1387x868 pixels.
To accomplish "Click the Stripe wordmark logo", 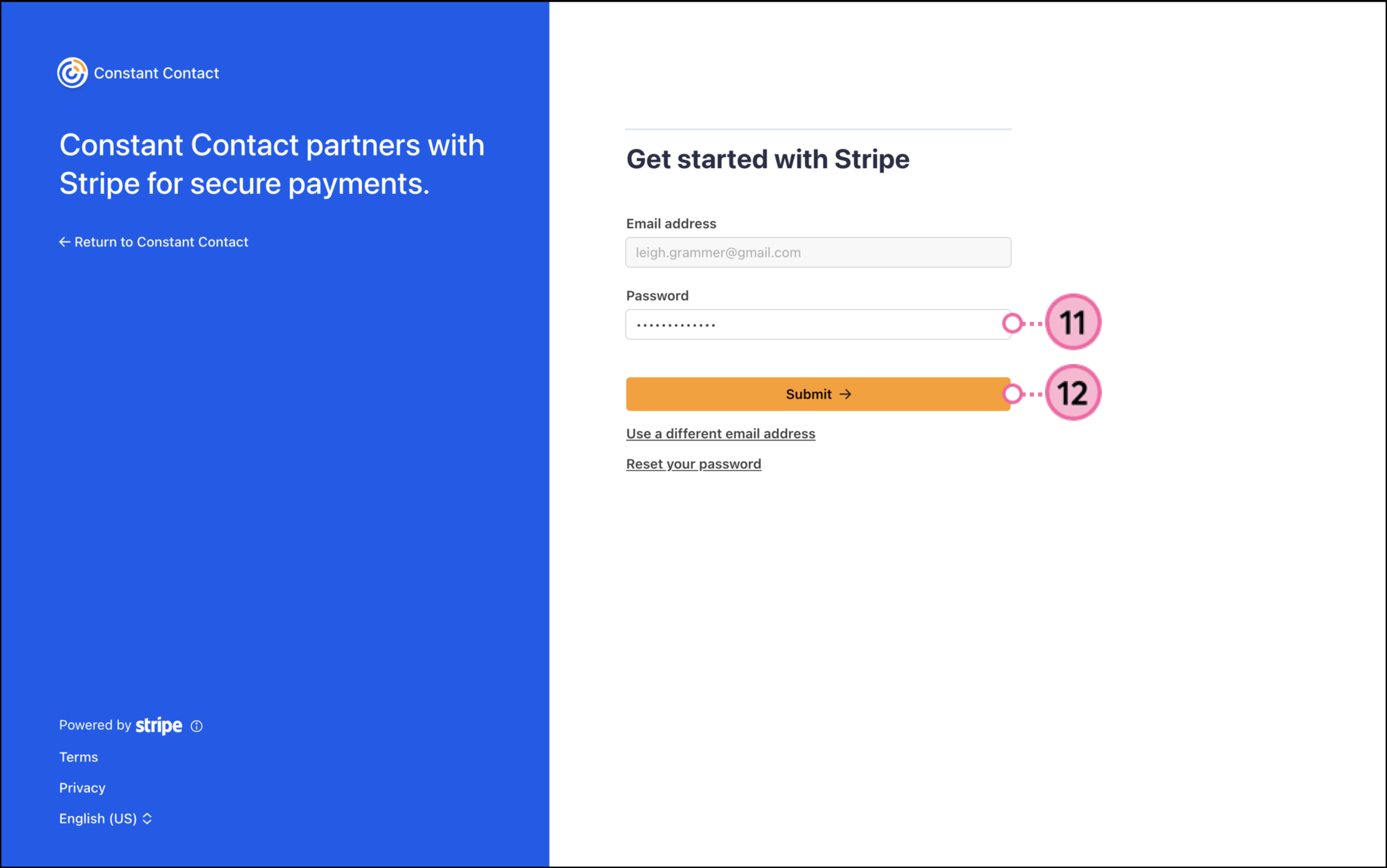I will pos(159,726).
